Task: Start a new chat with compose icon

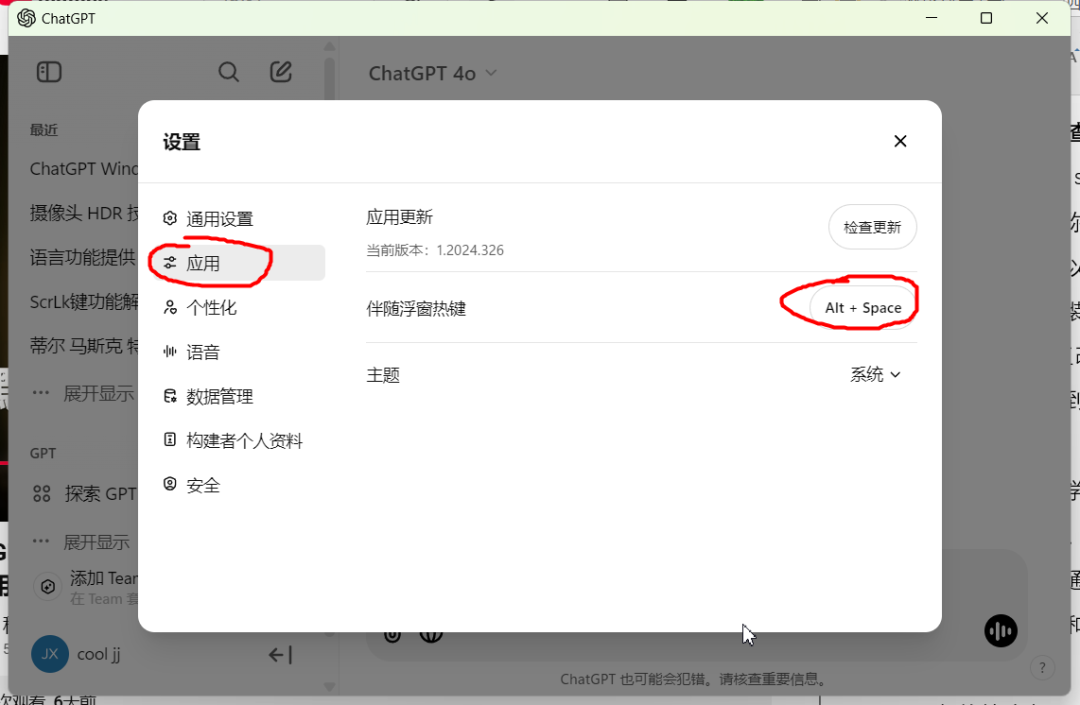Action: [x=281, y=72]
